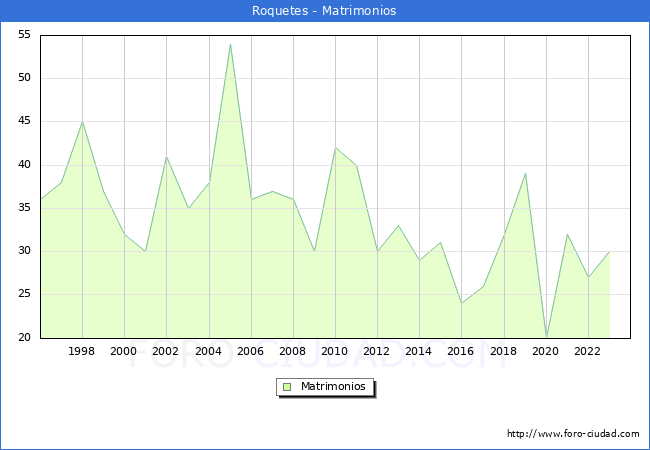Click y-axis label 40
Viewport: 650px width, 450px height.
pos(24,165)
